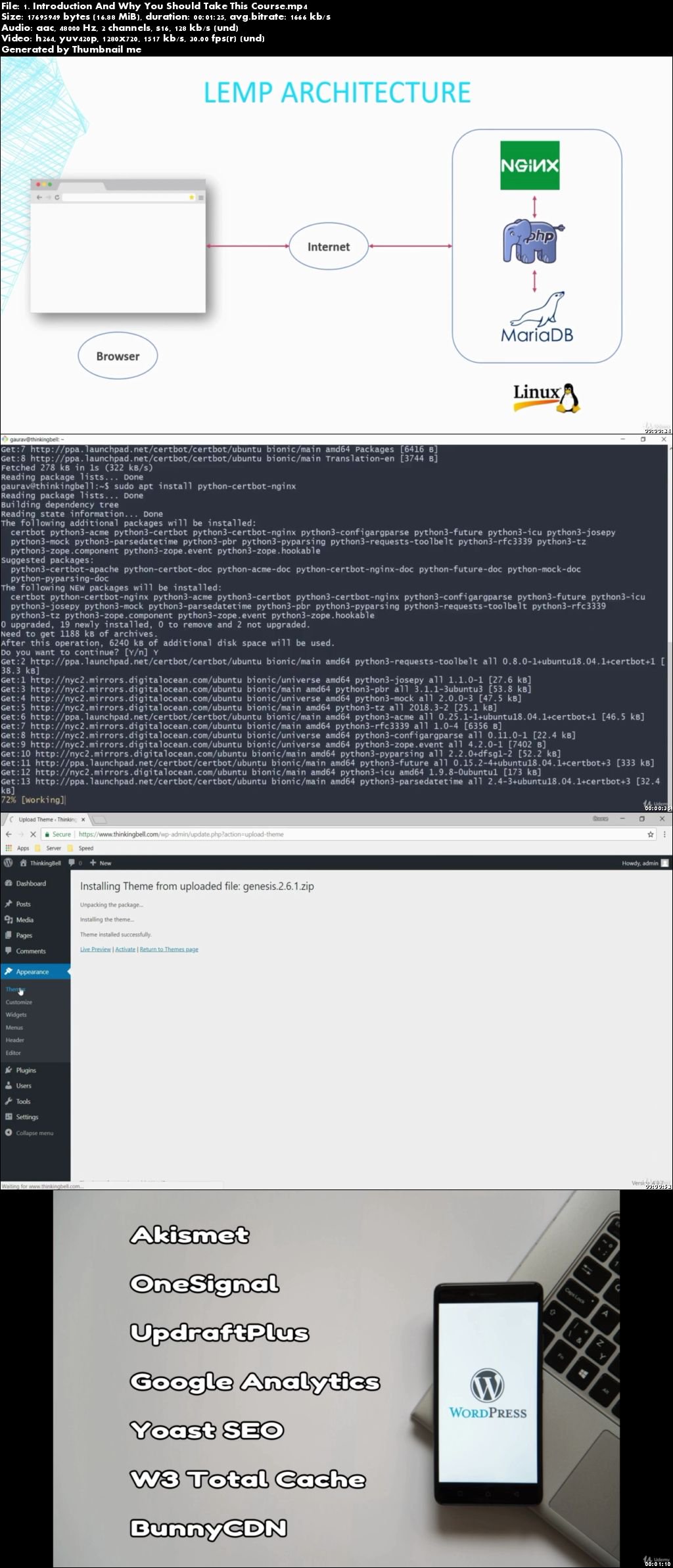Open comments bubble in admin bar
This screenshot has width=673, height=1568.
[x=75, y=863]
